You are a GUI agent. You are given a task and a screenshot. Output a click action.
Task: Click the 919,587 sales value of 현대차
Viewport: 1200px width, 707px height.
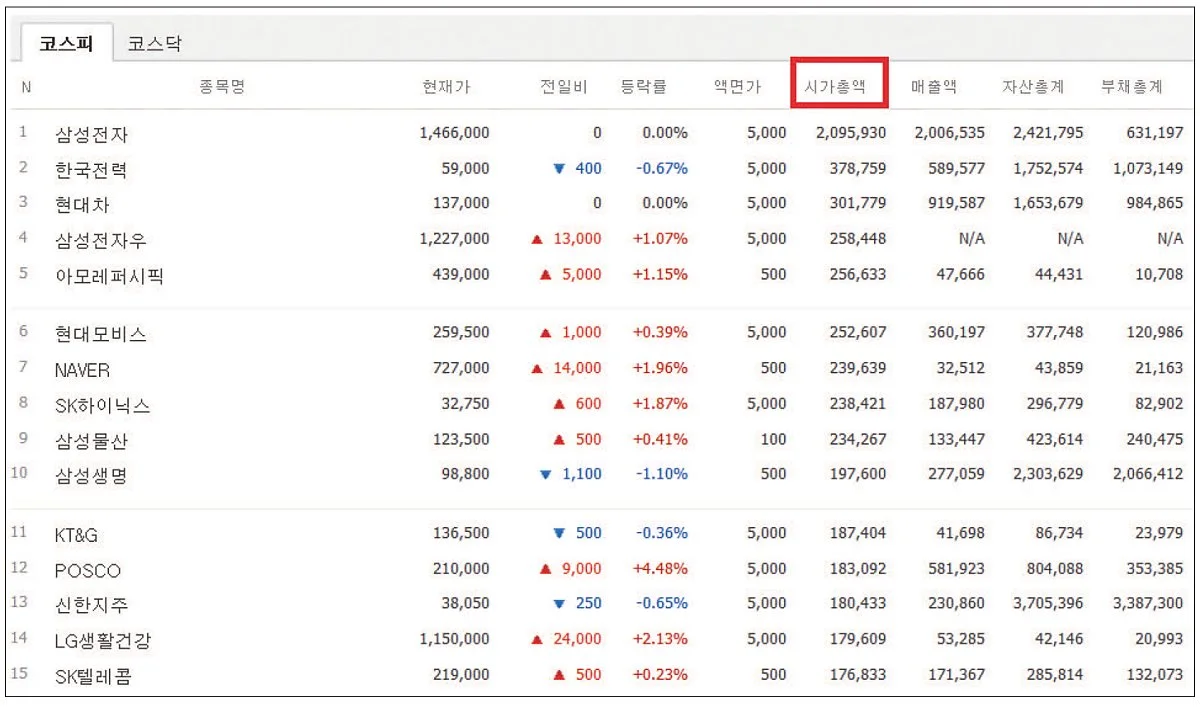point(955,203)
